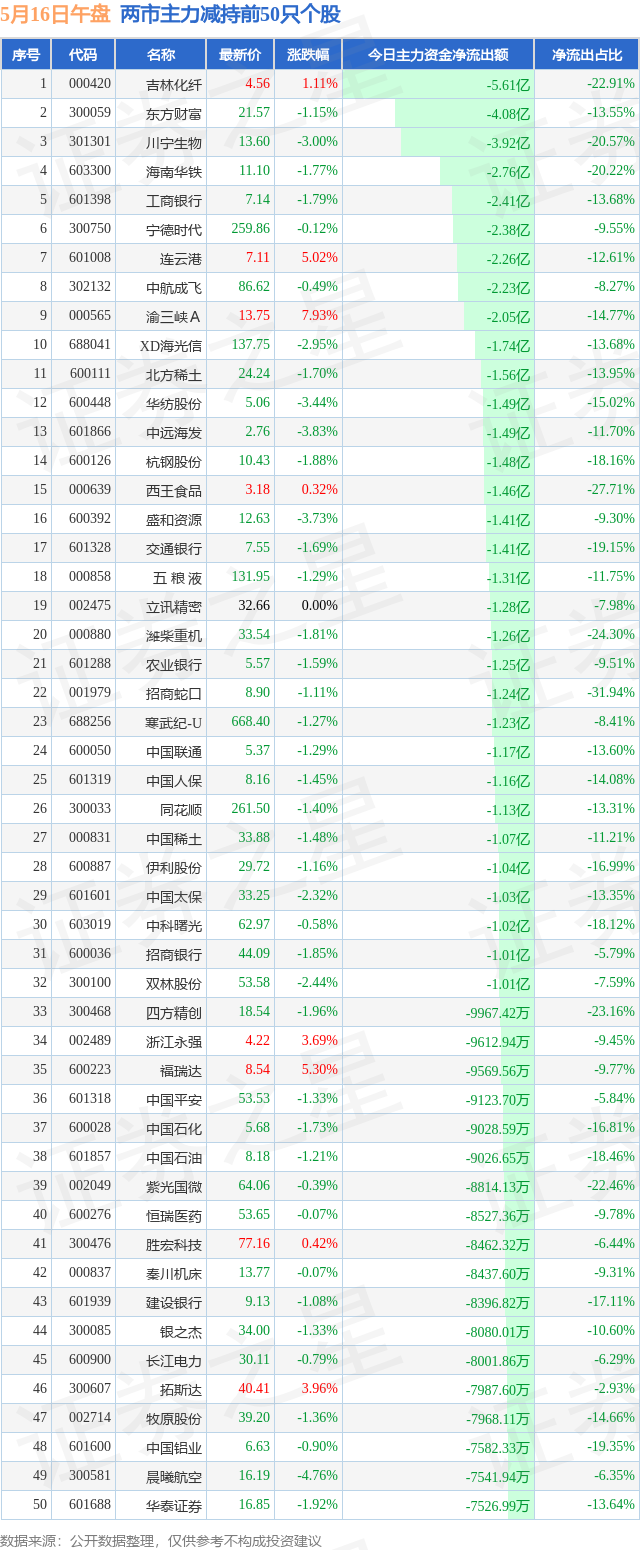Click stock code 600448
Screen dimensions: 640x1550
click(90, 403)
